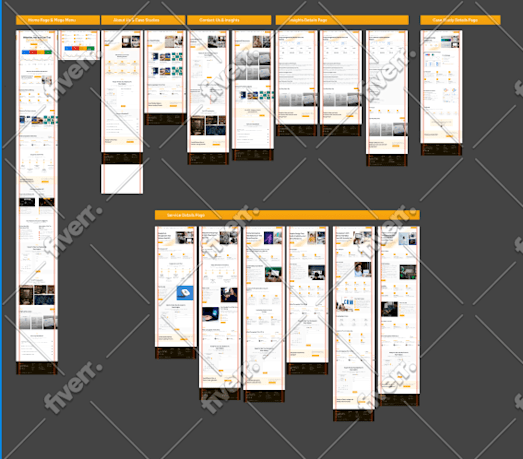Select the "About Us & Case Studies" section label

(x=143, y=20)
